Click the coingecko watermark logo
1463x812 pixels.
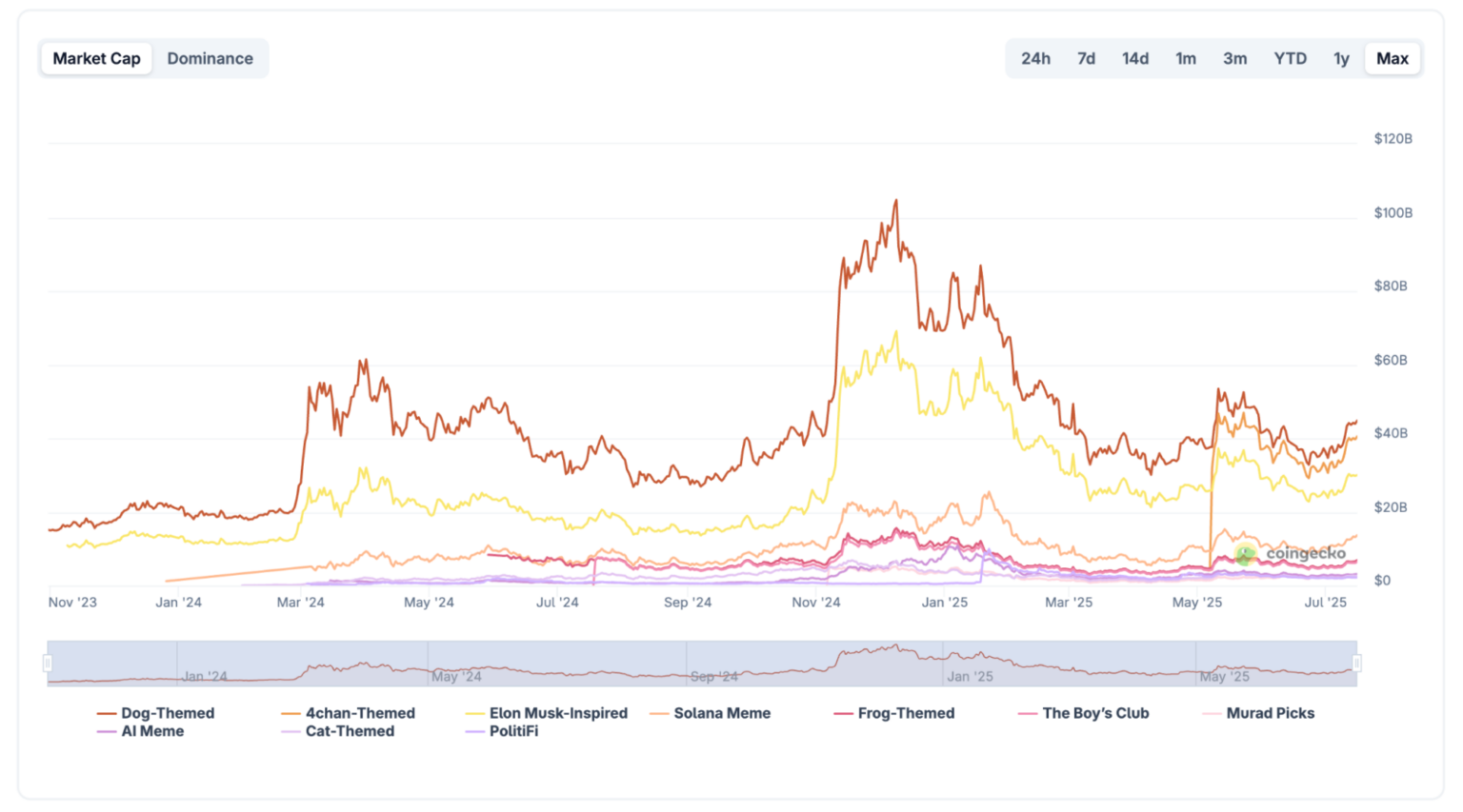1247,555
